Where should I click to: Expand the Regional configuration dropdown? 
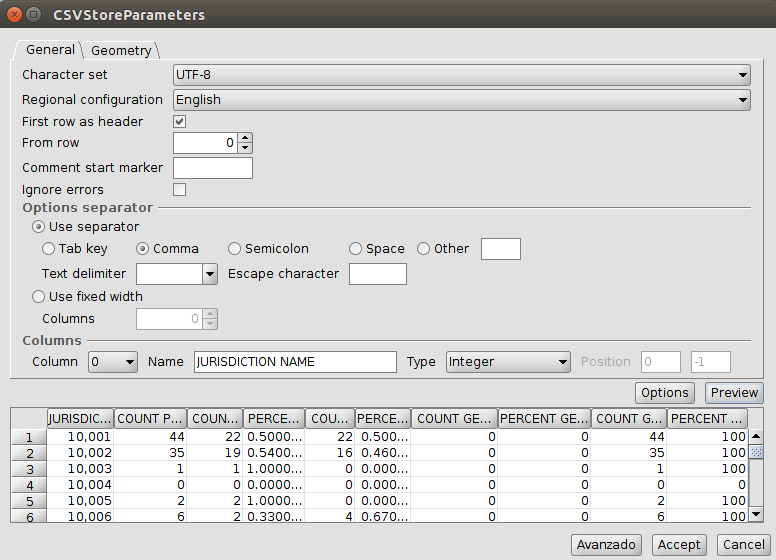pos(461,99)
